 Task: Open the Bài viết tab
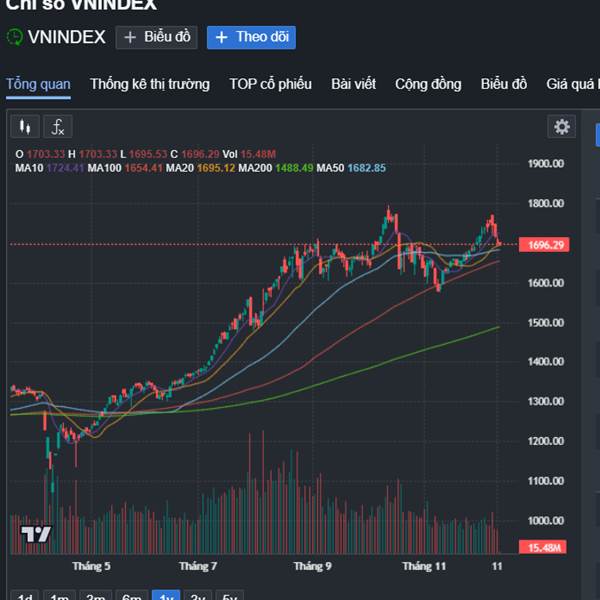coord(353,84)
